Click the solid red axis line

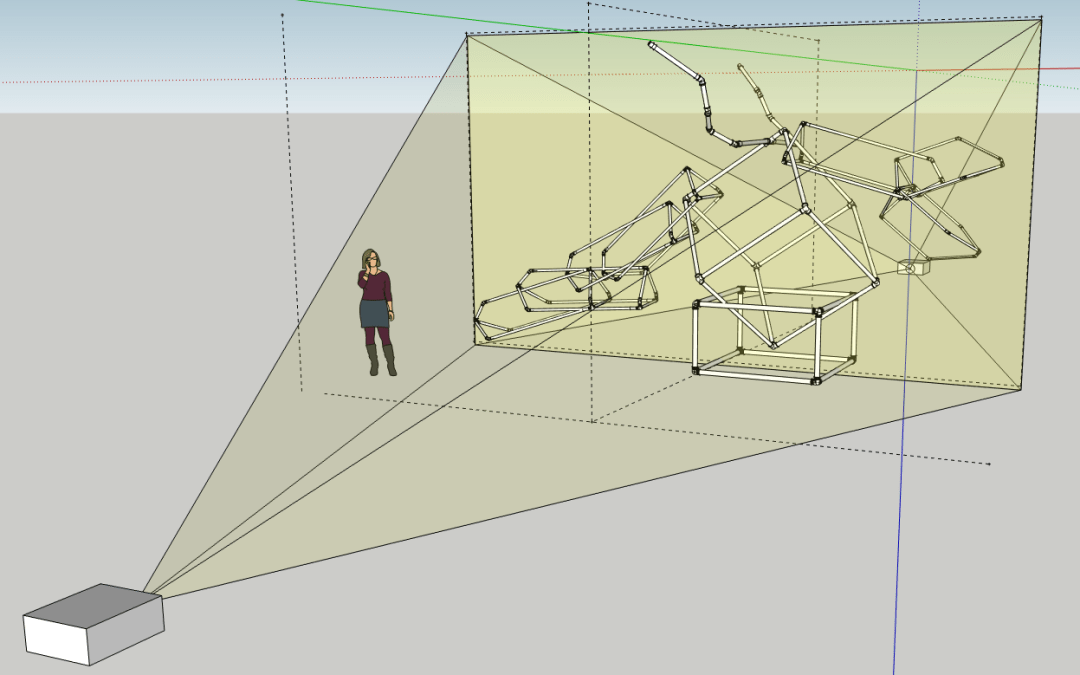[x=1000, y=68]
